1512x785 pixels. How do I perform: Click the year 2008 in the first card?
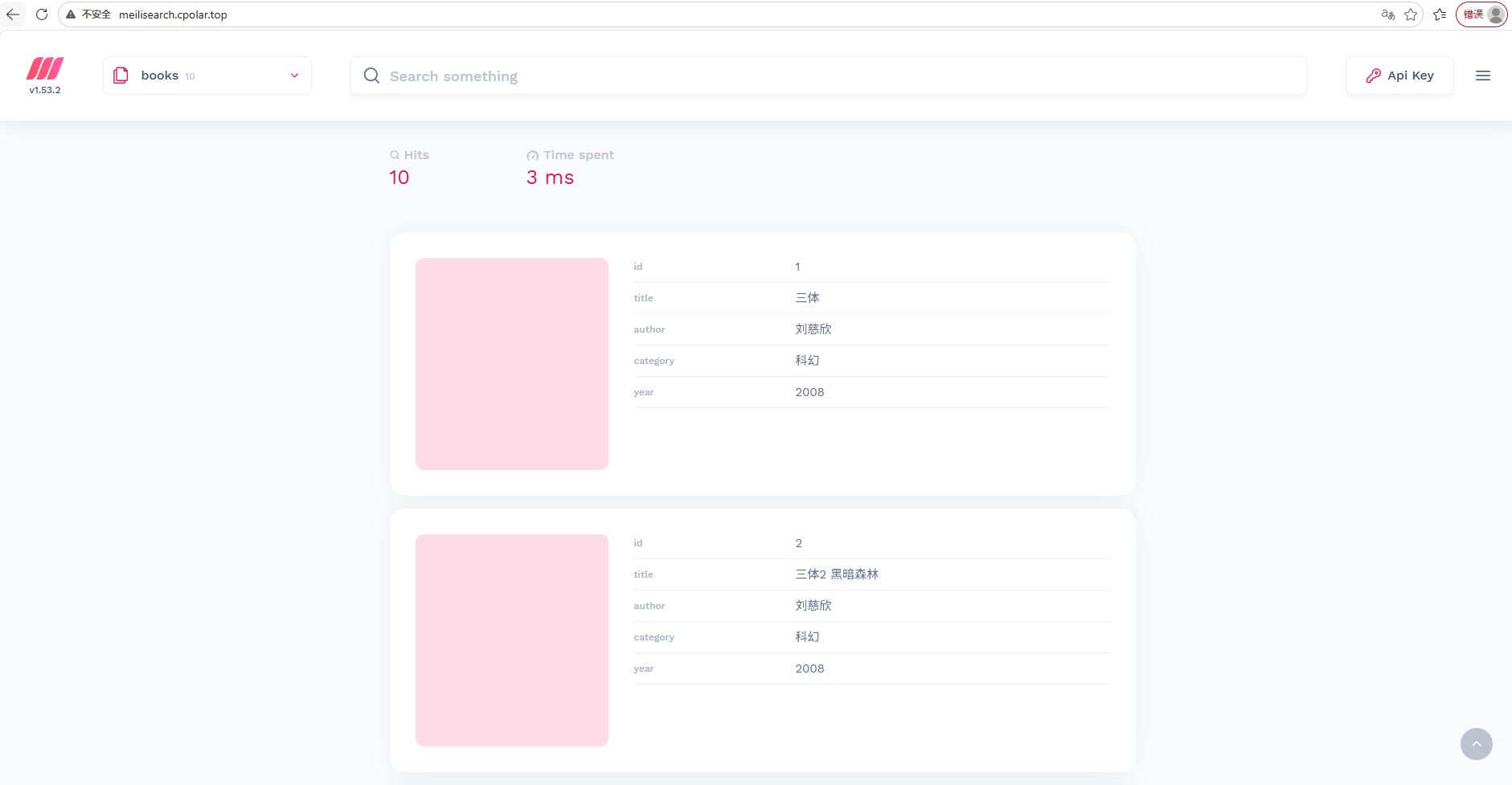[x=809, y=392]
